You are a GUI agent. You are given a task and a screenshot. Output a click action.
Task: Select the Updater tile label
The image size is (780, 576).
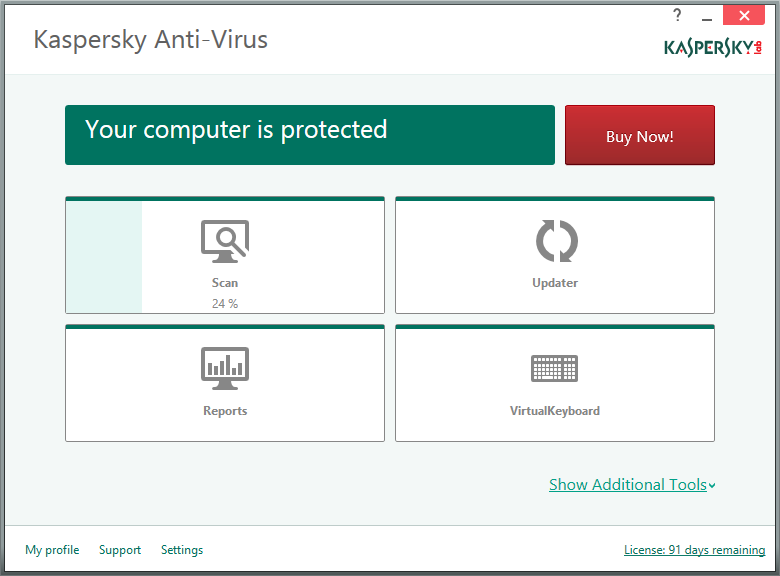555,283
